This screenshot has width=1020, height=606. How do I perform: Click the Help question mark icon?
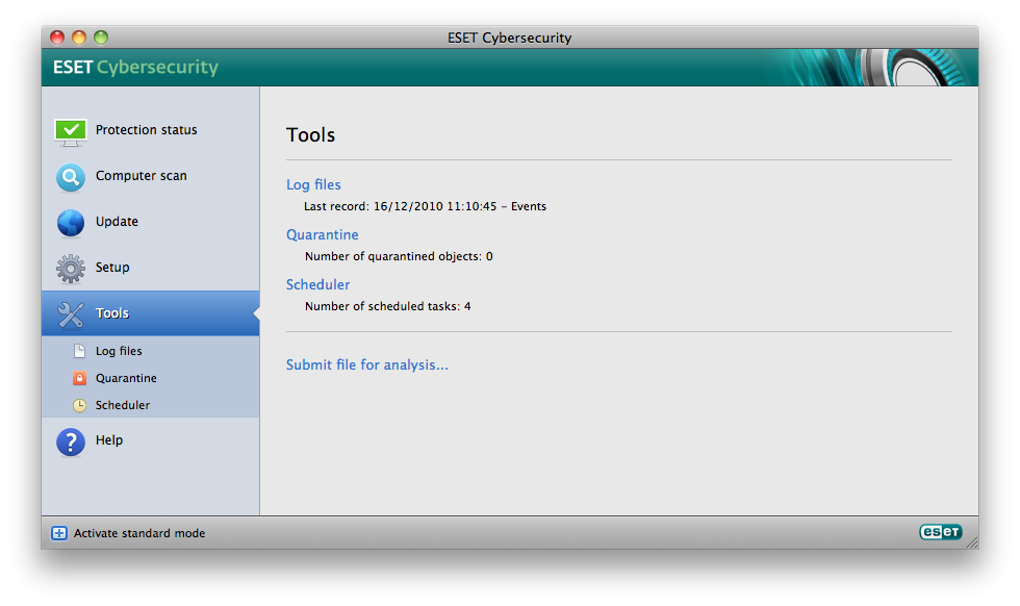(70, 442)
